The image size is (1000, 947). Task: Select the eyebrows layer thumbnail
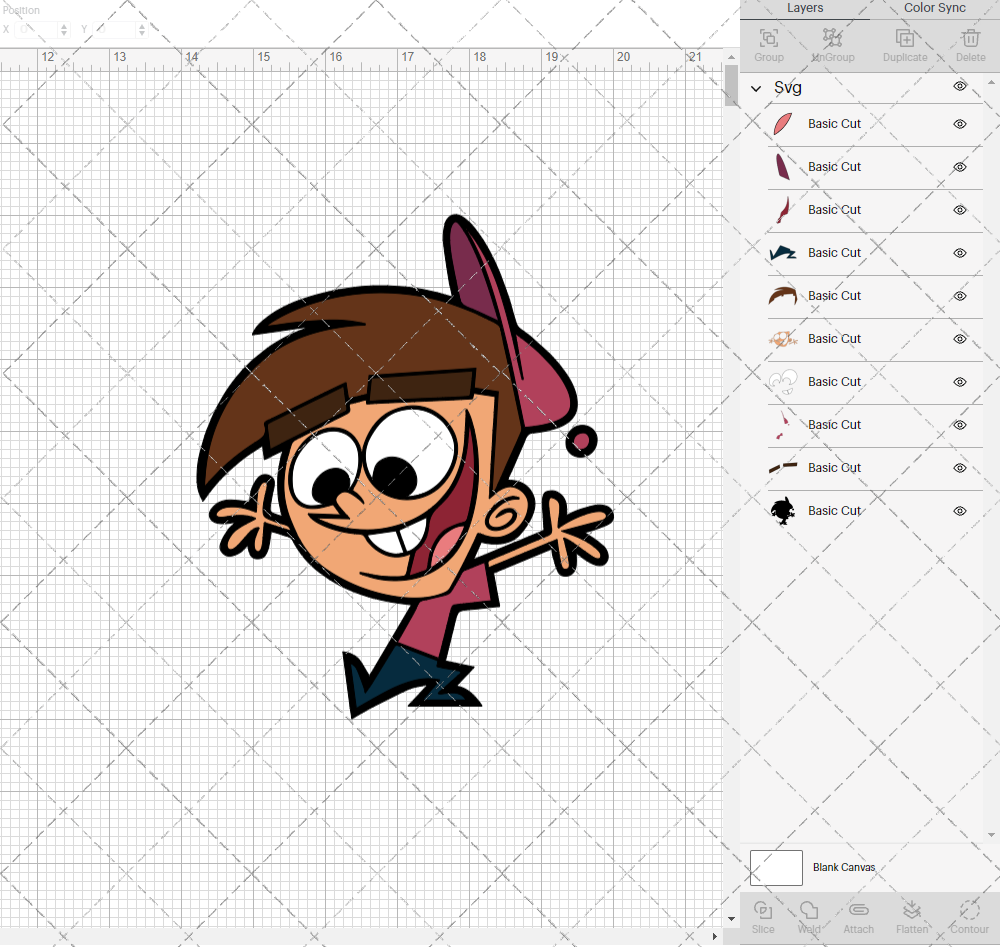pyautogui.click(x=783, y=468)
